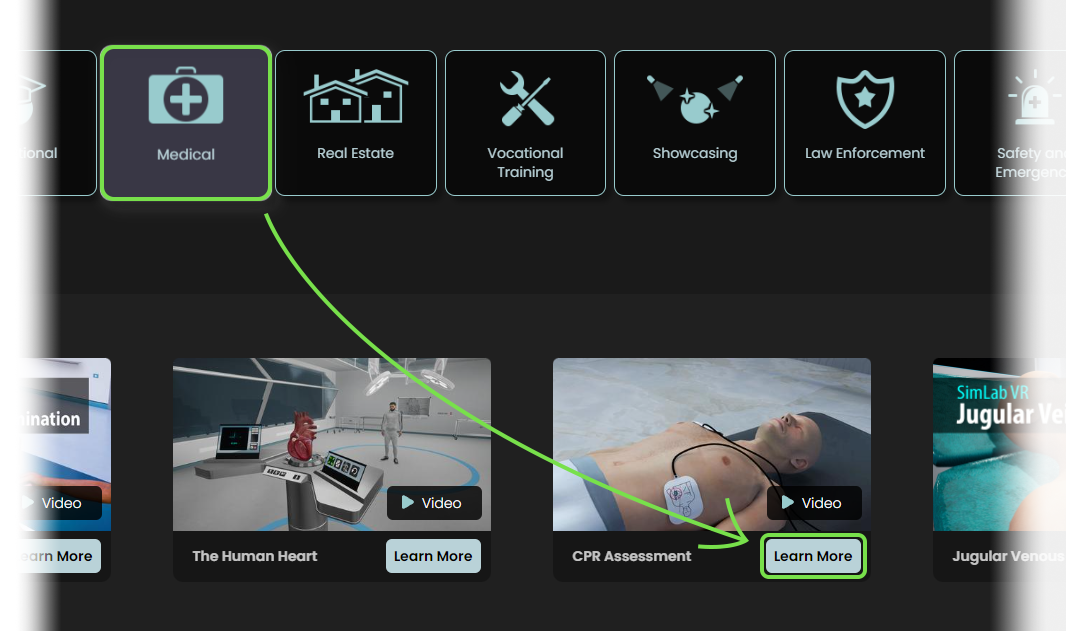Select the Medical first-aid kit icon
Image resolution: width=1066 pixels, height=631 pixels.
186,95
